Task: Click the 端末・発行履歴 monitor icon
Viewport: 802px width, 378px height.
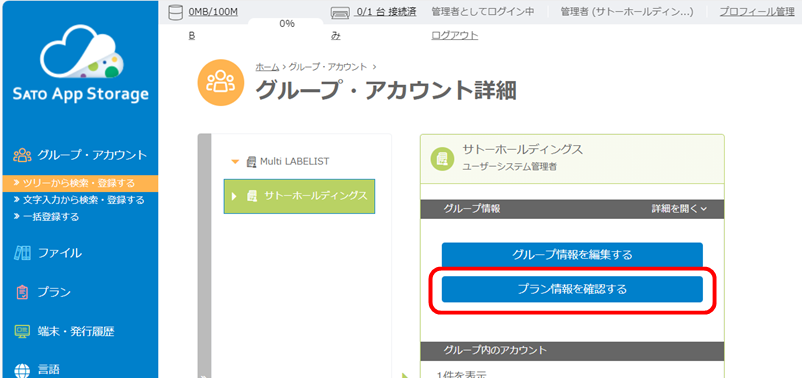Action: [x=23, y=331]
